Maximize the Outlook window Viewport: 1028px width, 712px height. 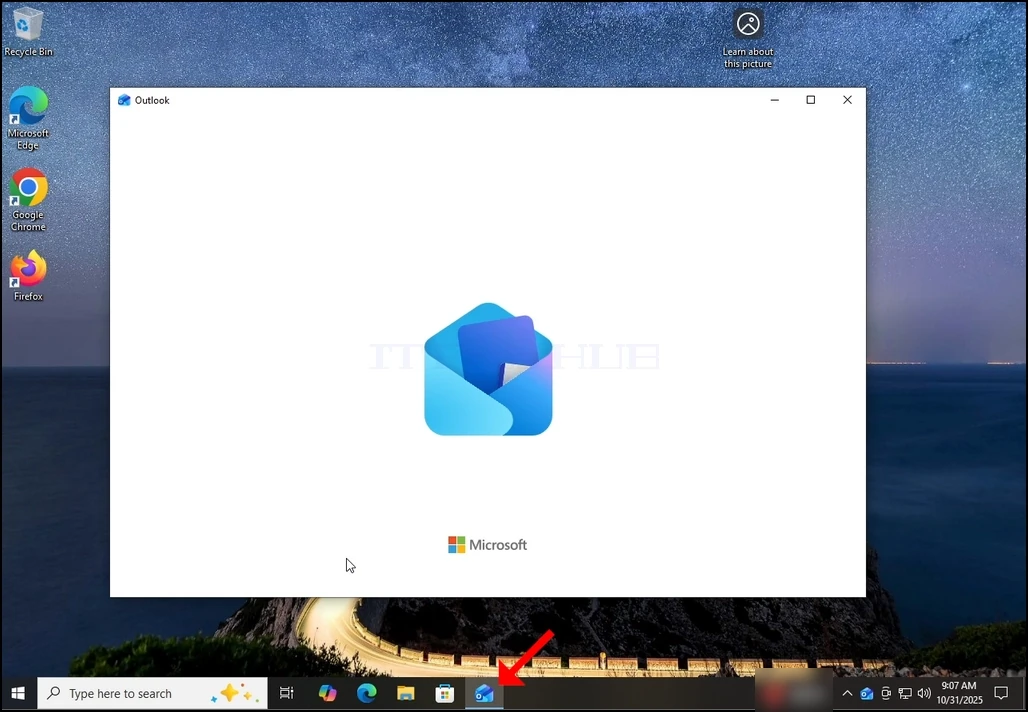[810, 100]
